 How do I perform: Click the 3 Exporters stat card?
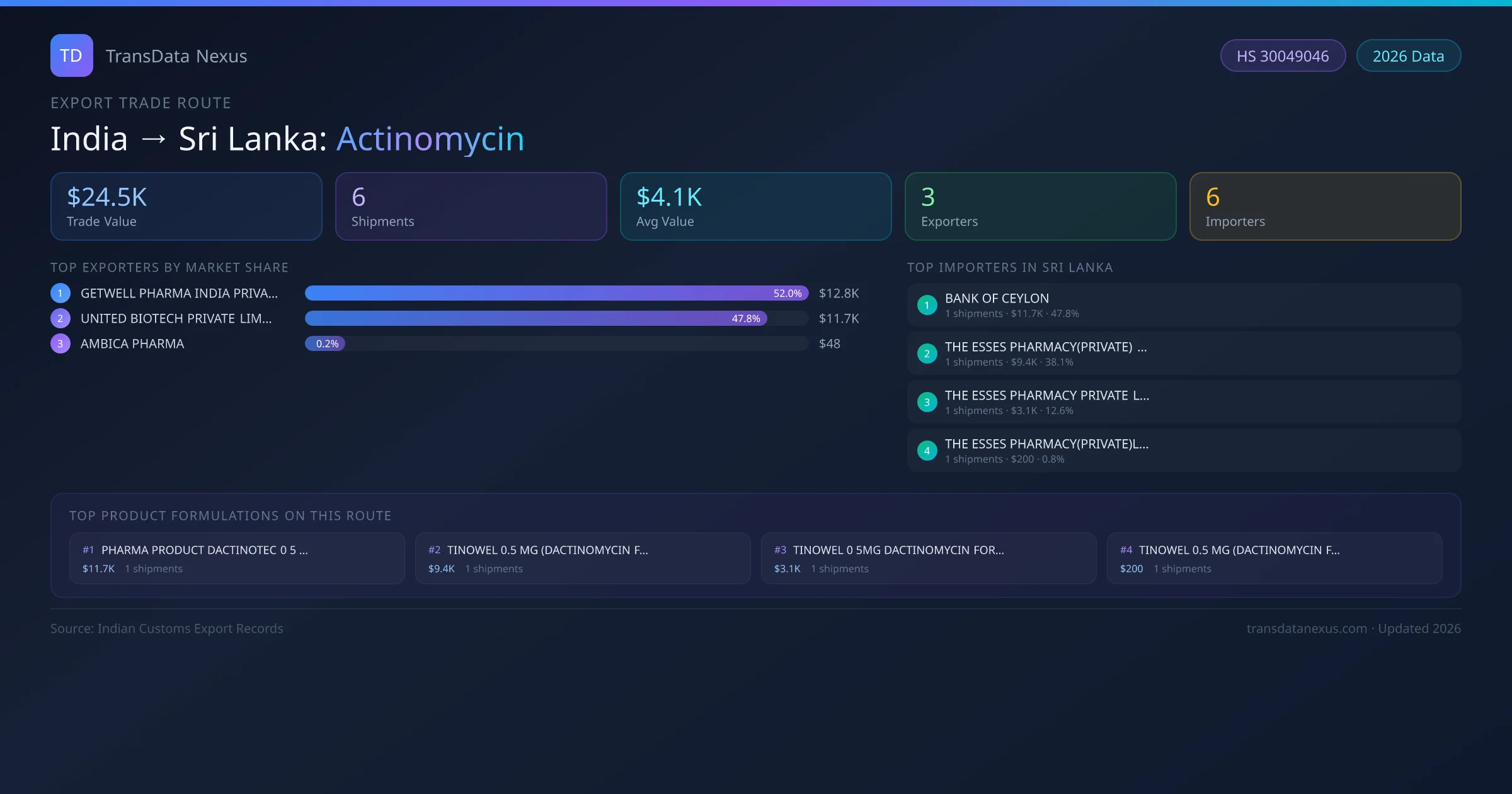pyautogui.click(x=1040, y=207)
